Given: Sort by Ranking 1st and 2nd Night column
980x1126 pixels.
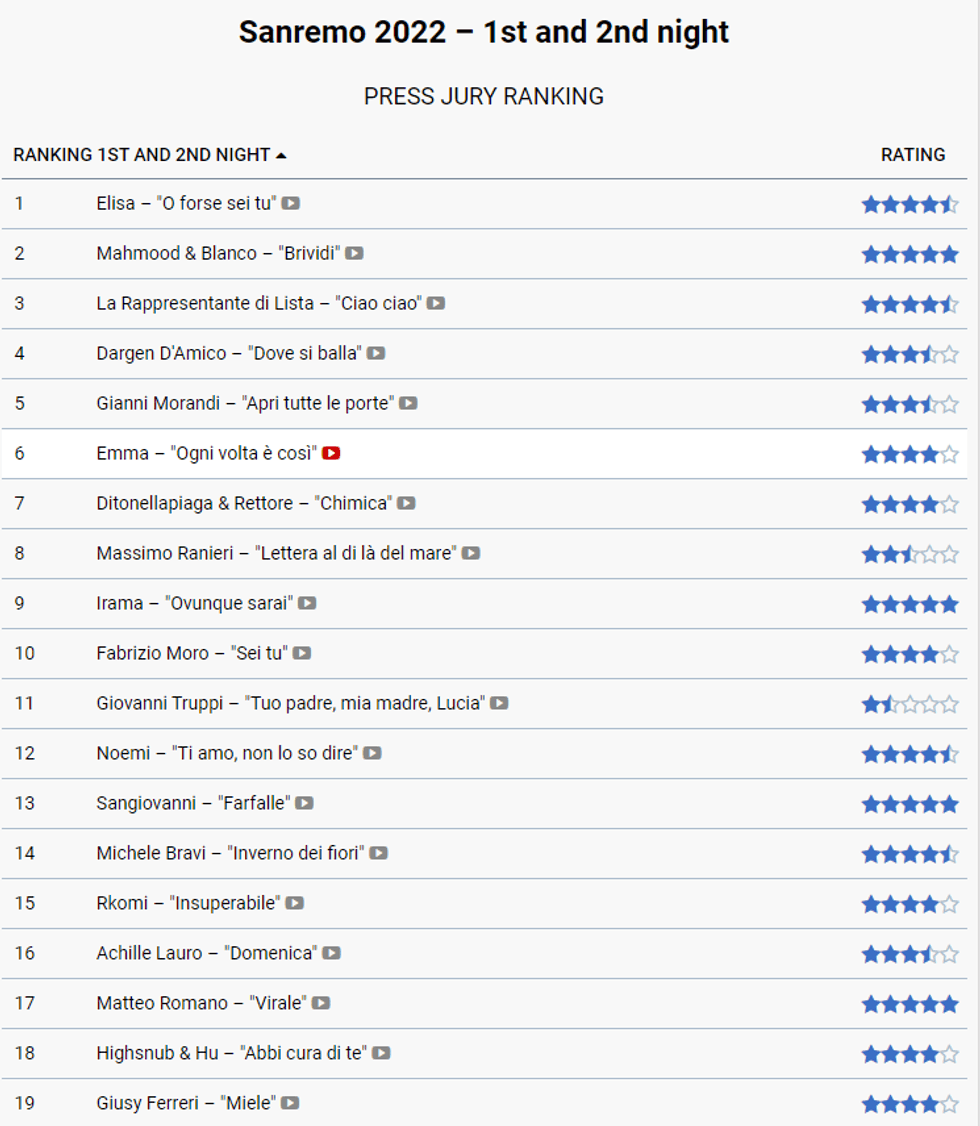Looking at the screenshot, I should (x=141, y=155).
